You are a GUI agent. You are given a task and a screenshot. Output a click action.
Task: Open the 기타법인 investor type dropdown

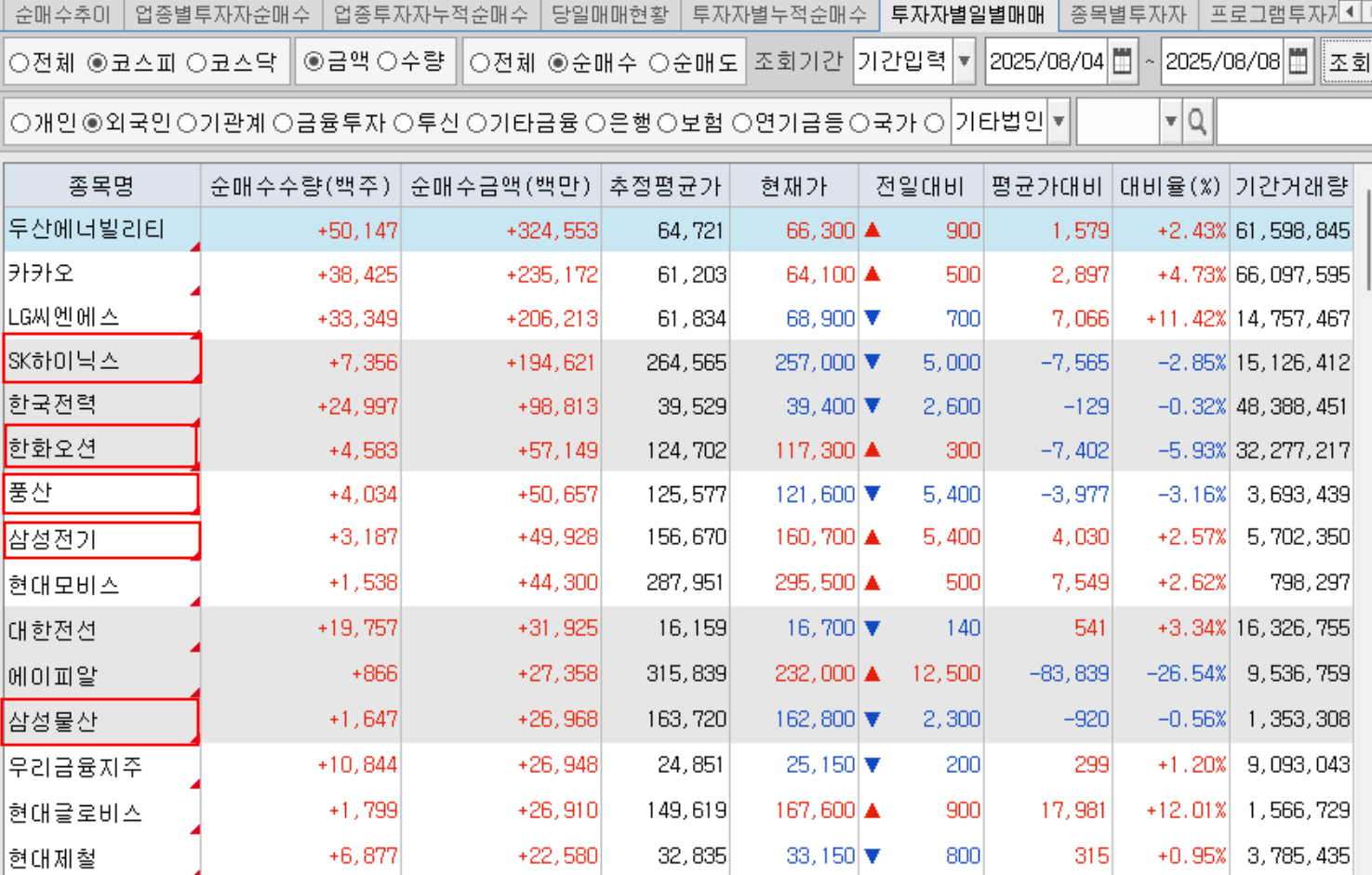[x=1059, y=122]
